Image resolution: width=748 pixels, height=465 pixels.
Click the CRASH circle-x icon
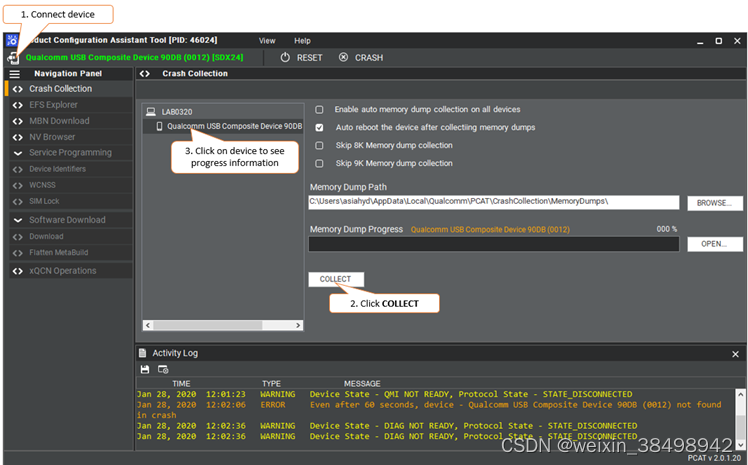pyautogui.click(x=343, y=58)
